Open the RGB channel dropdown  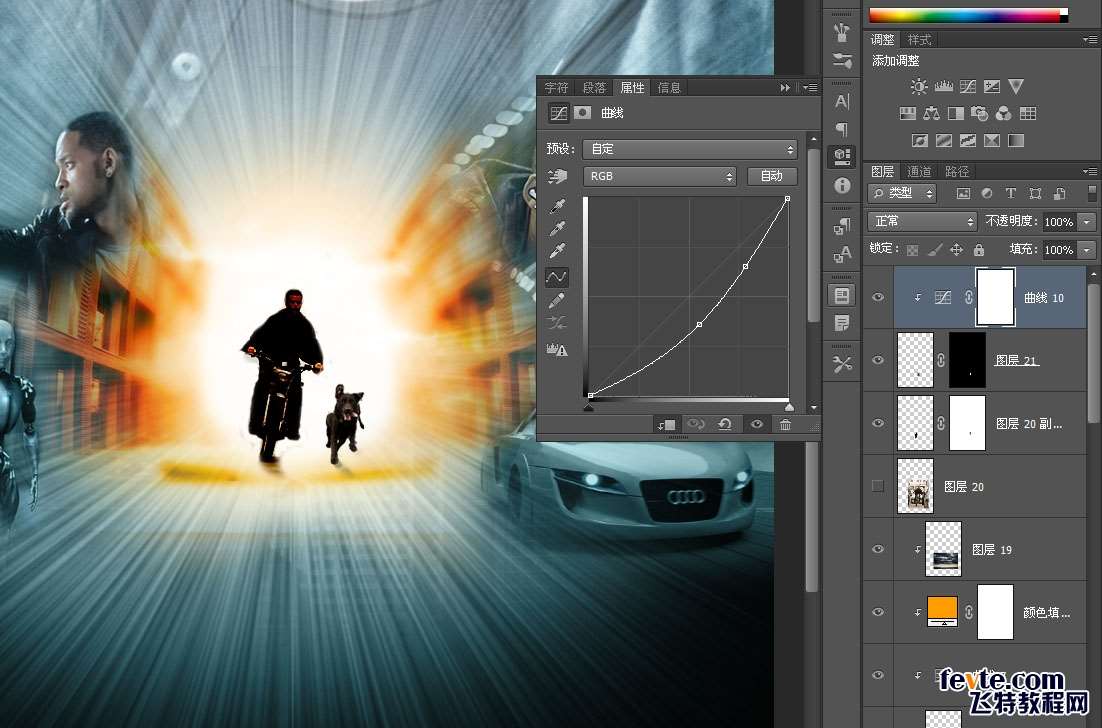(659, 176)
